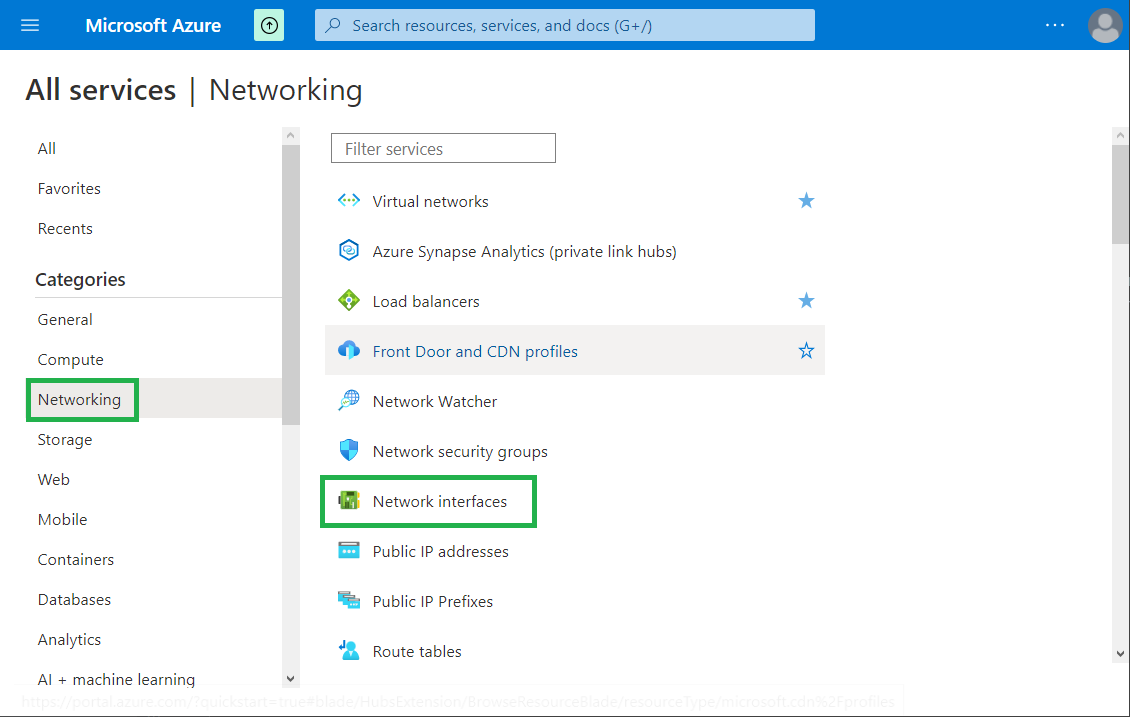Screen dimensions: 1130x717
Task: Click the Network interfaces icon
Action: [x=349, y=500]
